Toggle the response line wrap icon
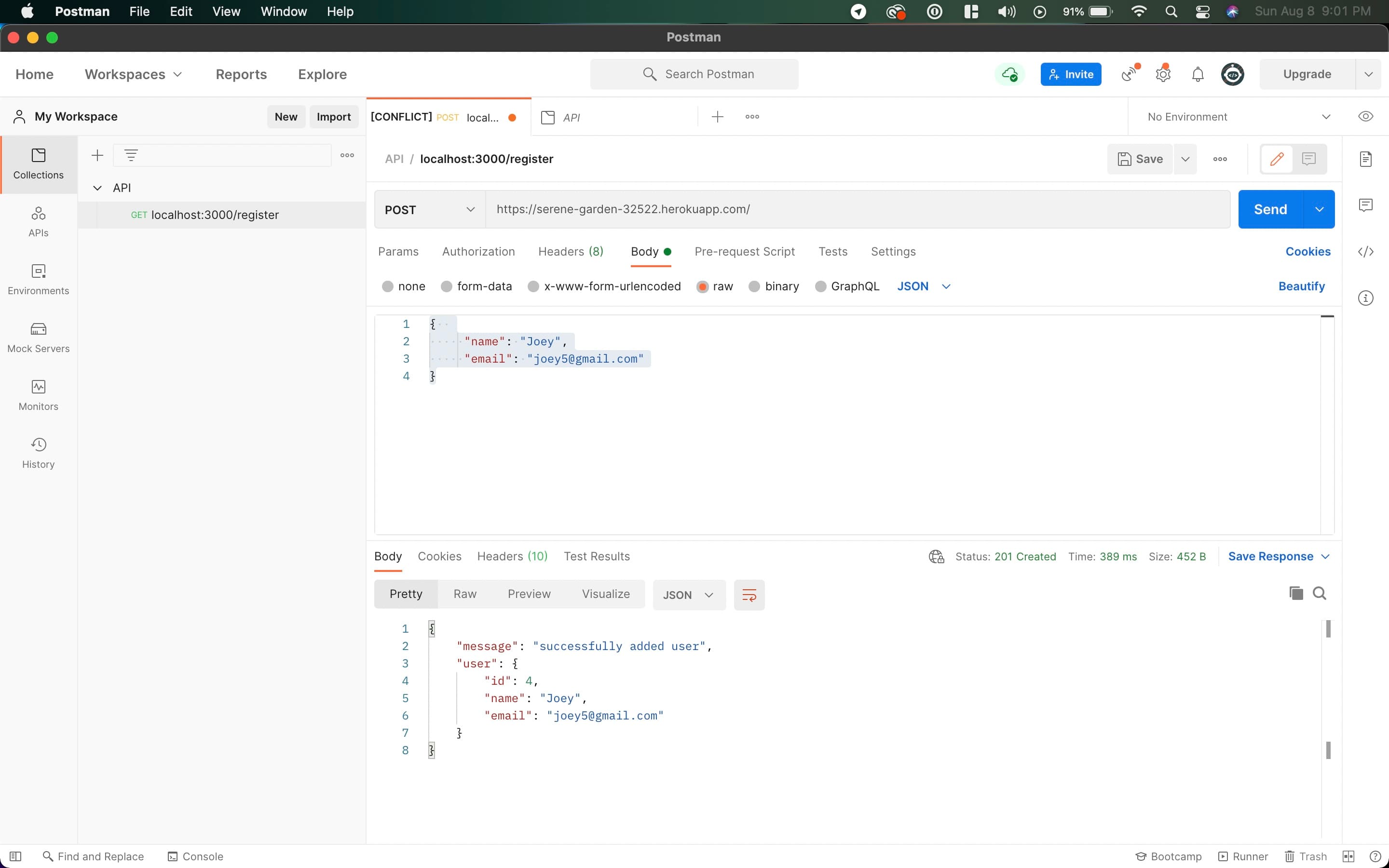Screen dimensions: 1389x868 [x=749, y=595]
